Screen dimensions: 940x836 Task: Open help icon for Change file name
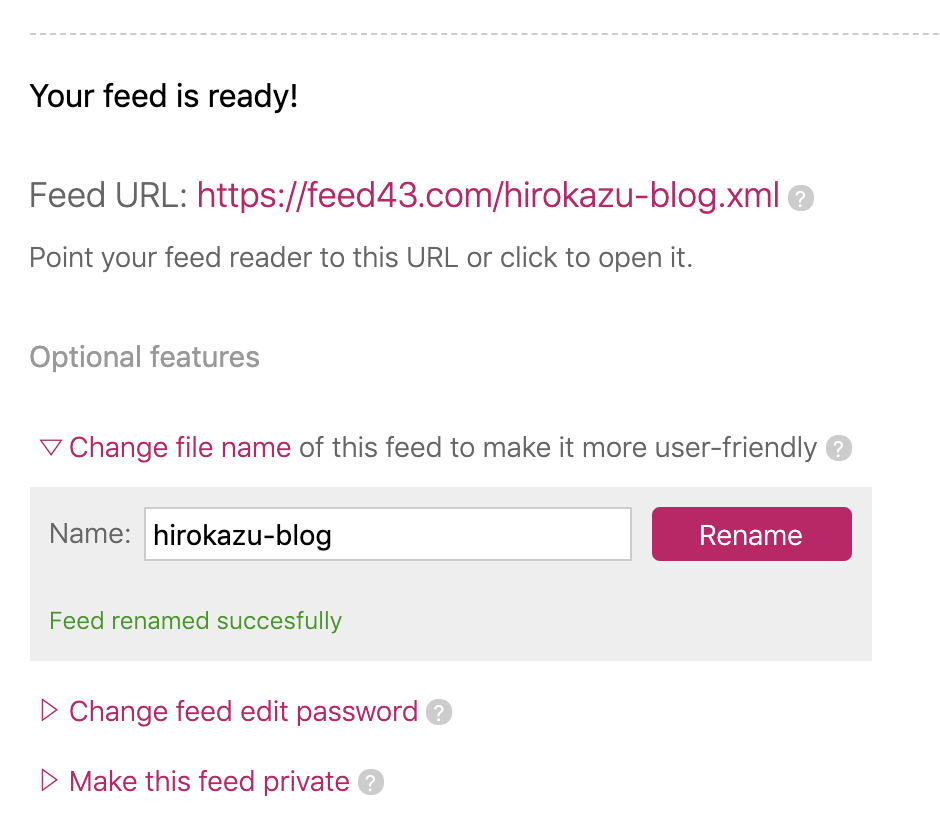pos(839,448)
